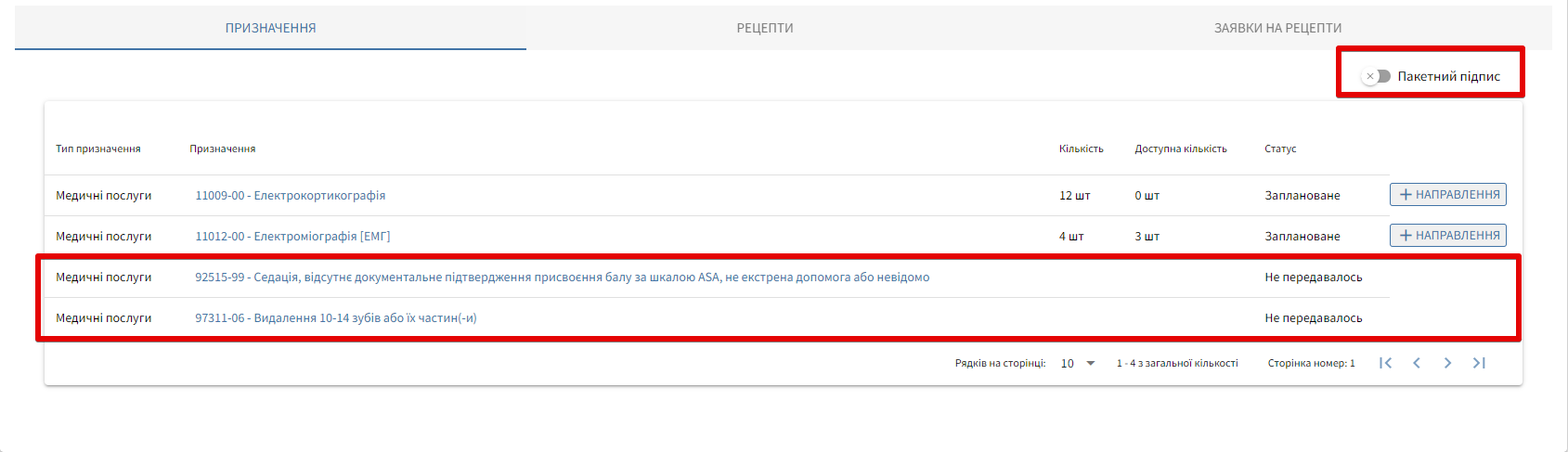
Task: Open rows per page dropdown
Action: pyautogui.click(x=1079, y=363)
